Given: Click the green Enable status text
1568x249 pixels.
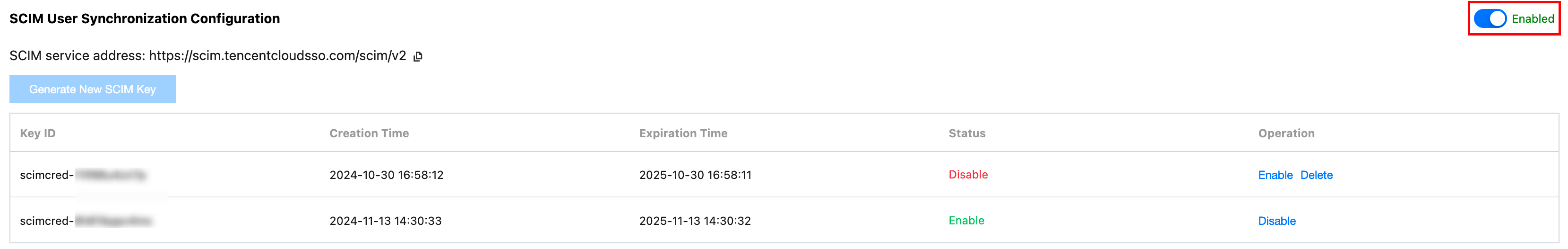Looking at the screenshot, I should pos(966,220).
